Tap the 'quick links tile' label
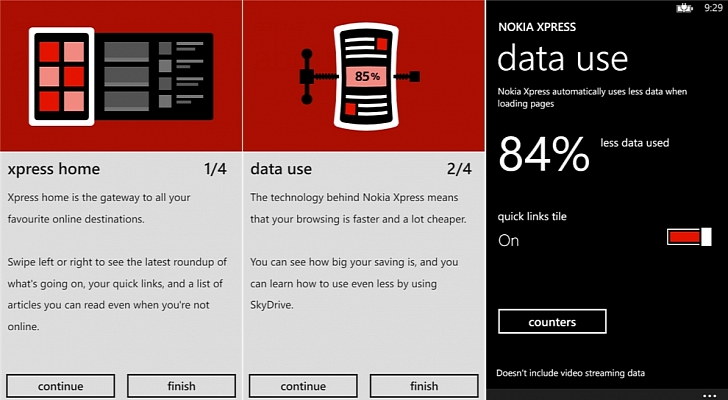Image resolution: width=728 pixels, height=400 pixels. 532,217
